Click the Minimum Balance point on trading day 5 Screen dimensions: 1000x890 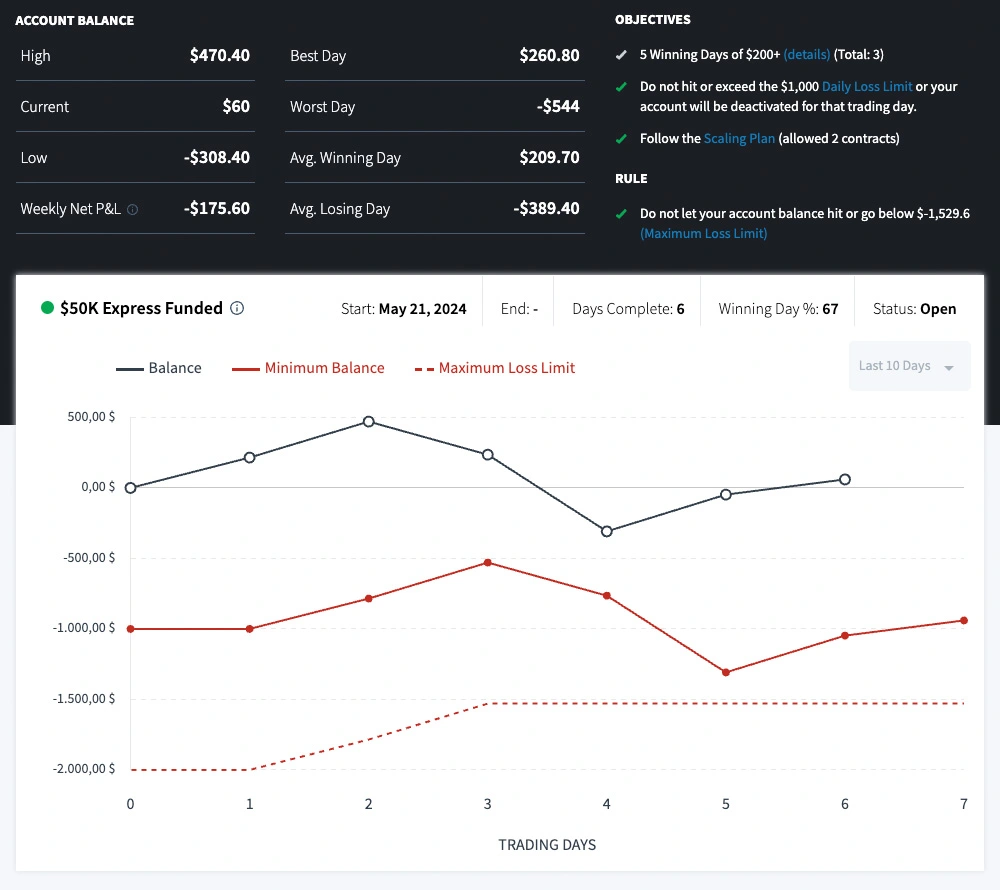pos(726,672)
